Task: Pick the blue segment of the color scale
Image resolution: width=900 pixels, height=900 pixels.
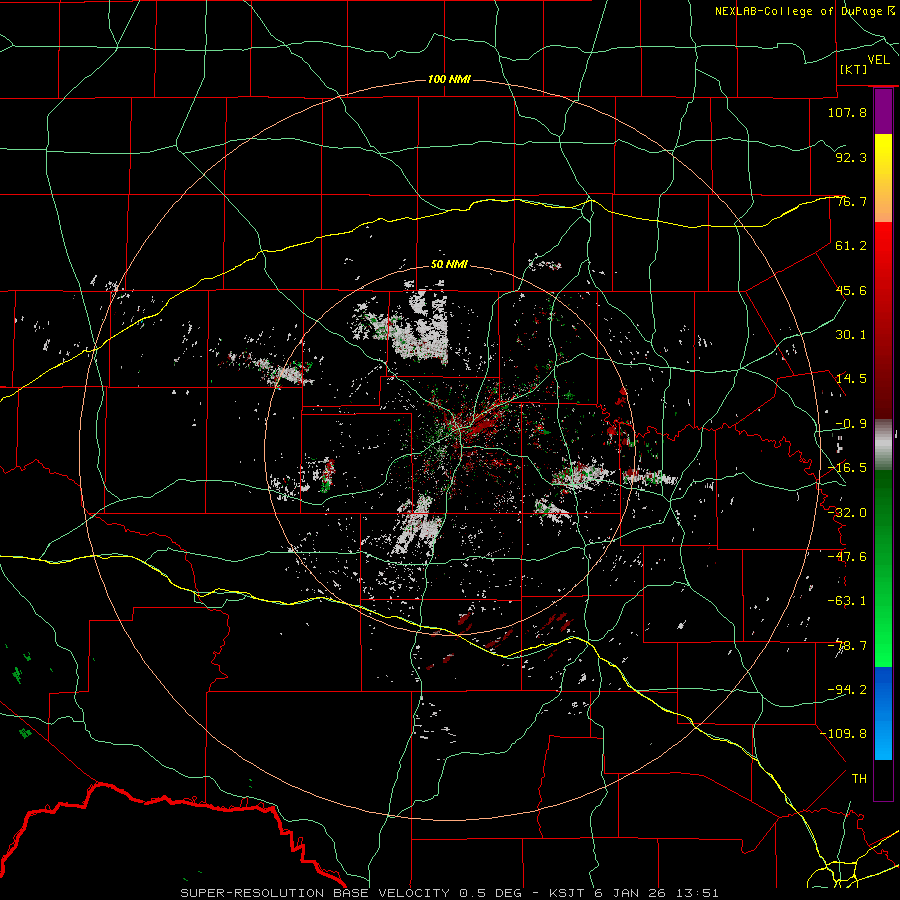Action: click(x=883, y=713)
